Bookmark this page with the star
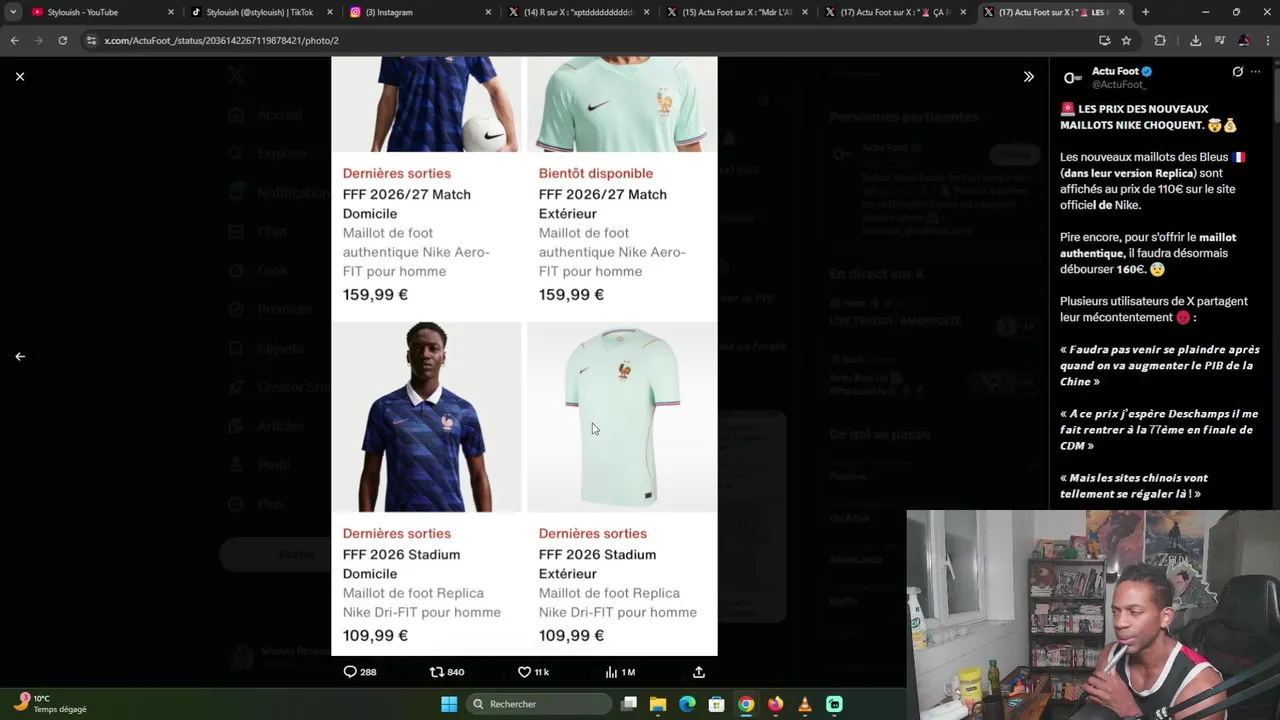Image resolution: width=1280 pixels, height=720 pixels. 1126,40
